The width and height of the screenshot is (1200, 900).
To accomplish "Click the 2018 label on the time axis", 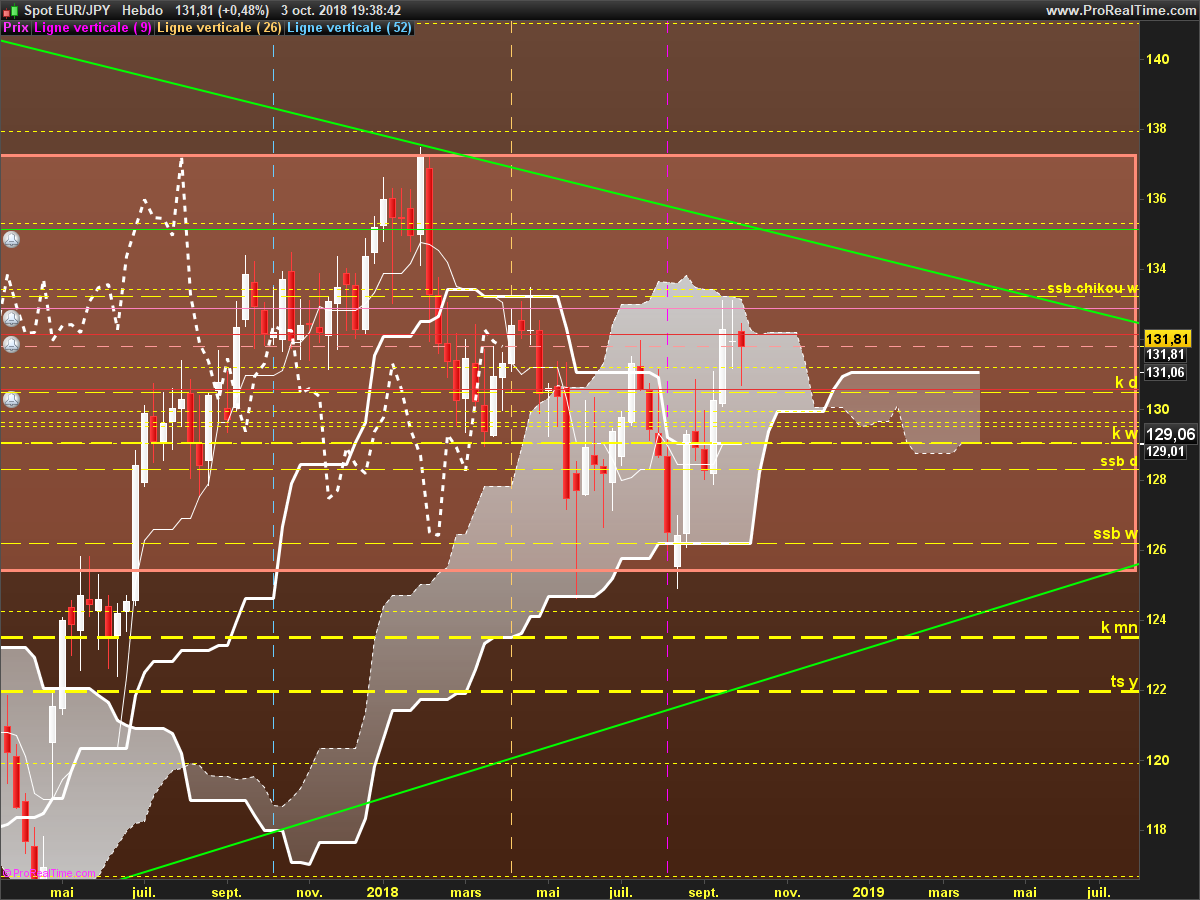I will pos(383,891).
